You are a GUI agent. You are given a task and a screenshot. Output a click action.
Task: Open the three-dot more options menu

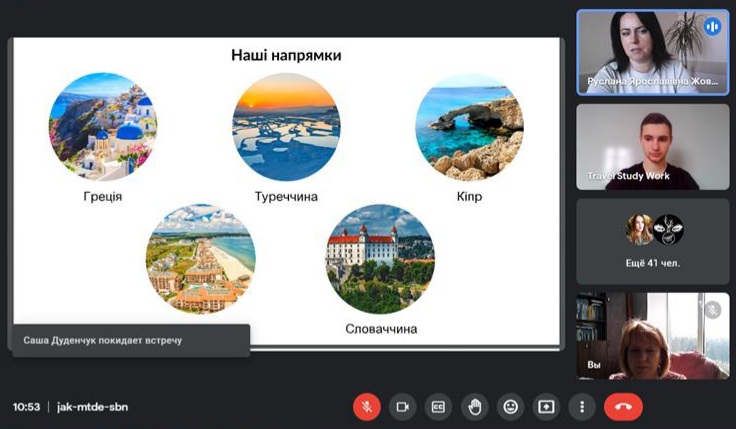tap(582, 407)
